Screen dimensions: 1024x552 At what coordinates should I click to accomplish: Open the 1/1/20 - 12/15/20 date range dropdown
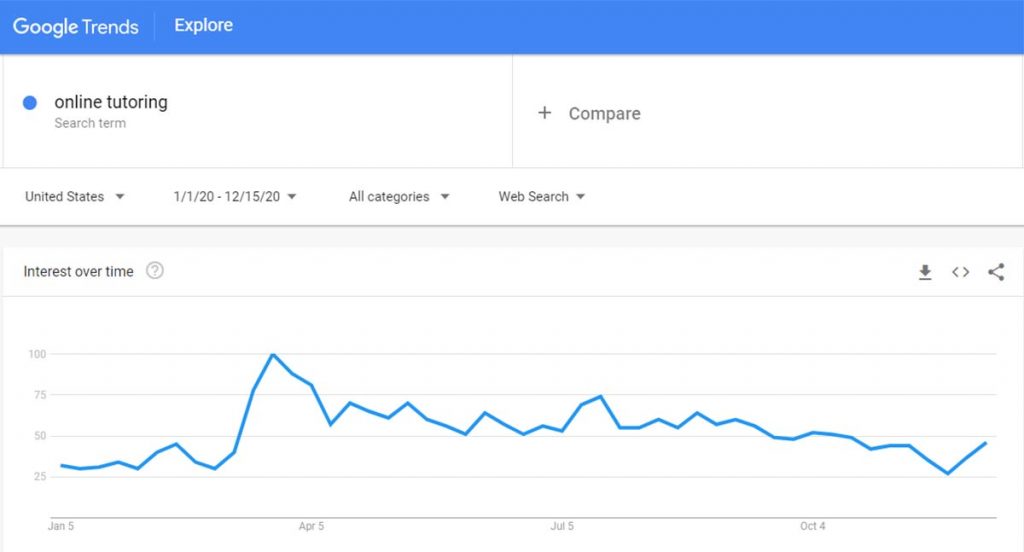[234, 197]
